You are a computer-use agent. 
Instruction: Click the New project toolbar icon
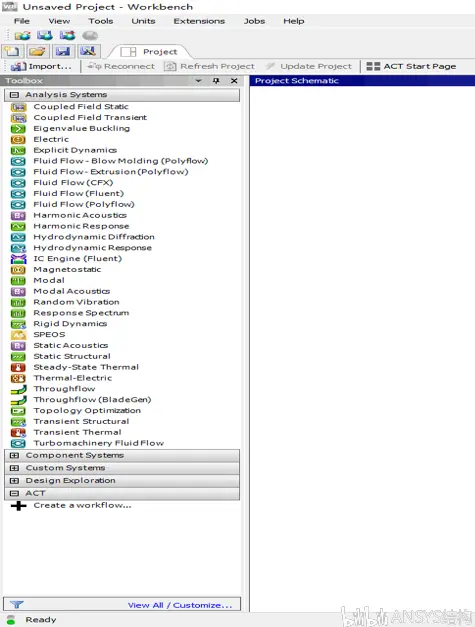[12, 51]
